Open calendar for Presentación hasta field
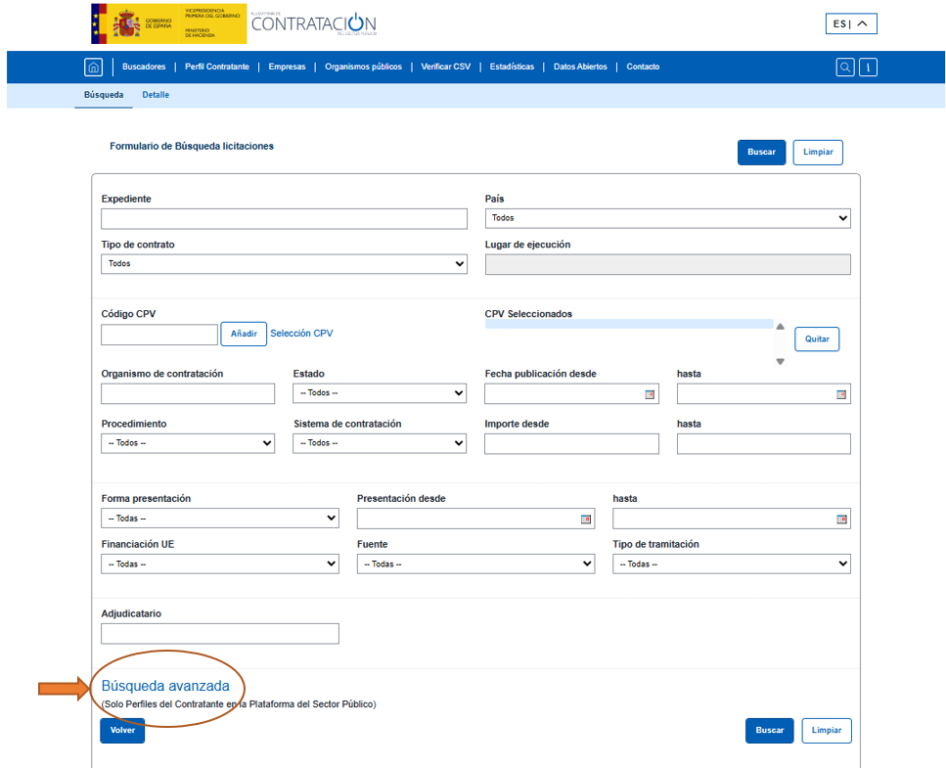Image resolution: width=946 pixels, height=768 pixels. 841,519
